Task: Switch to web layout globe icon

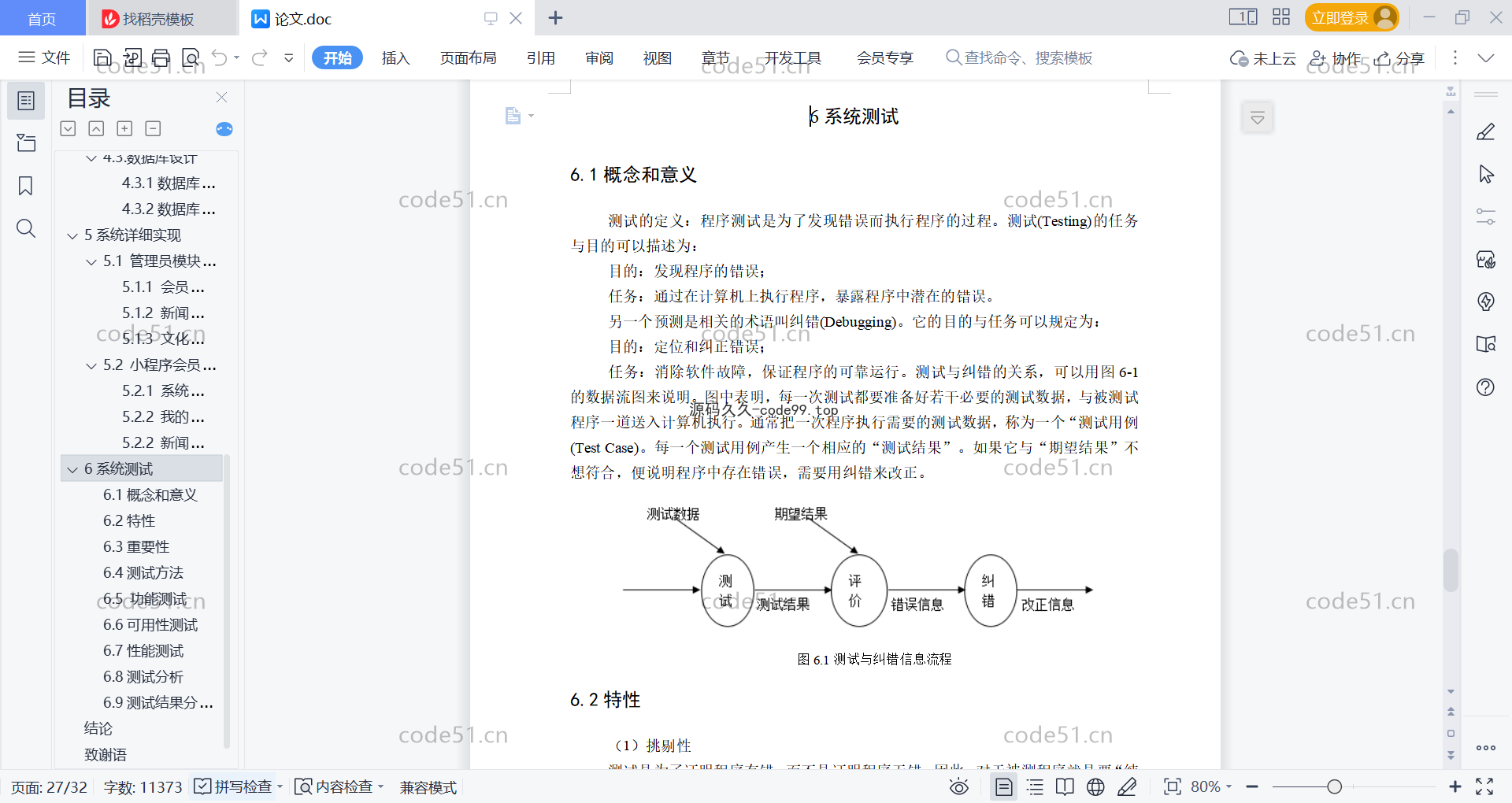Action: point(1095,786)
